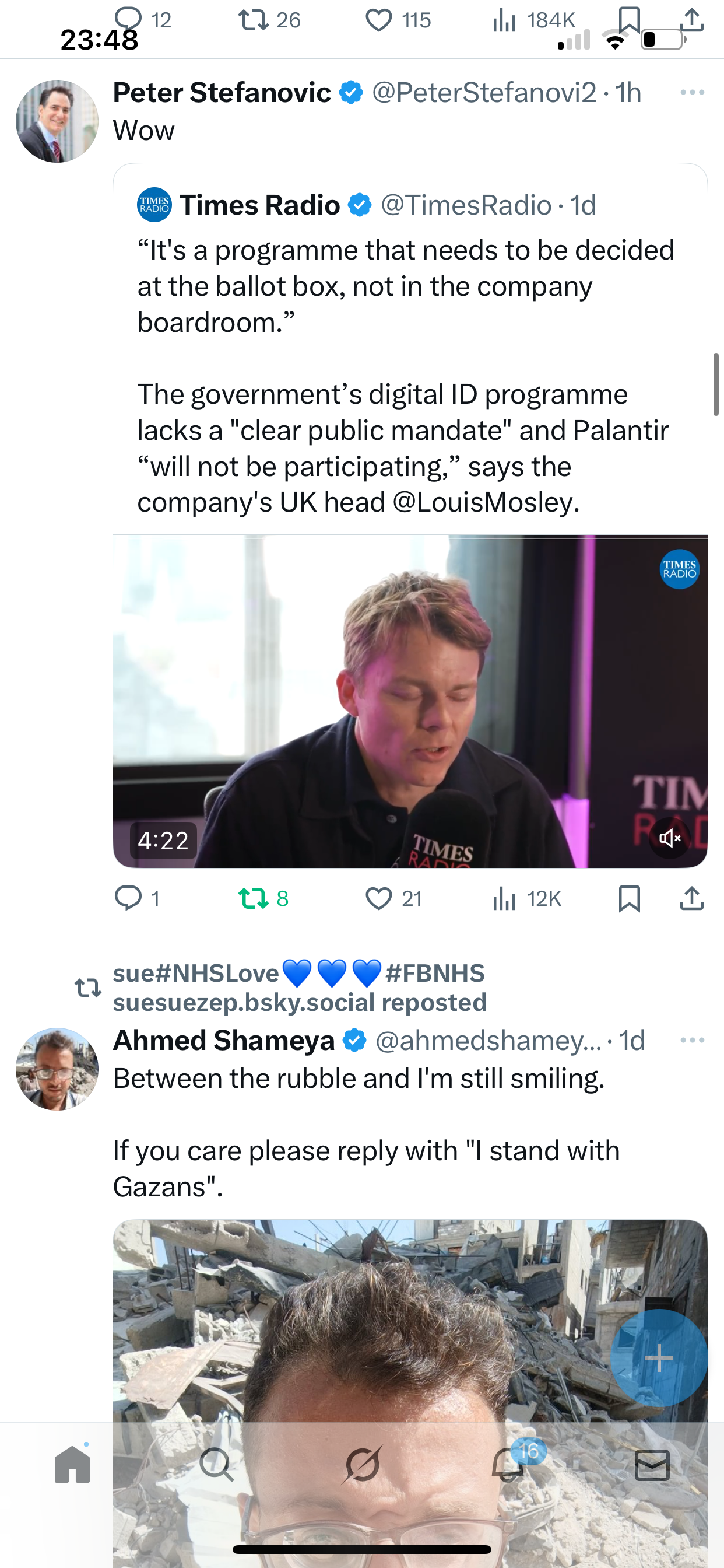The height and width of the screenshot is (1568, 724).
Task: Open Notifications with 16 badge
Action: click(x=507, y=1465)
